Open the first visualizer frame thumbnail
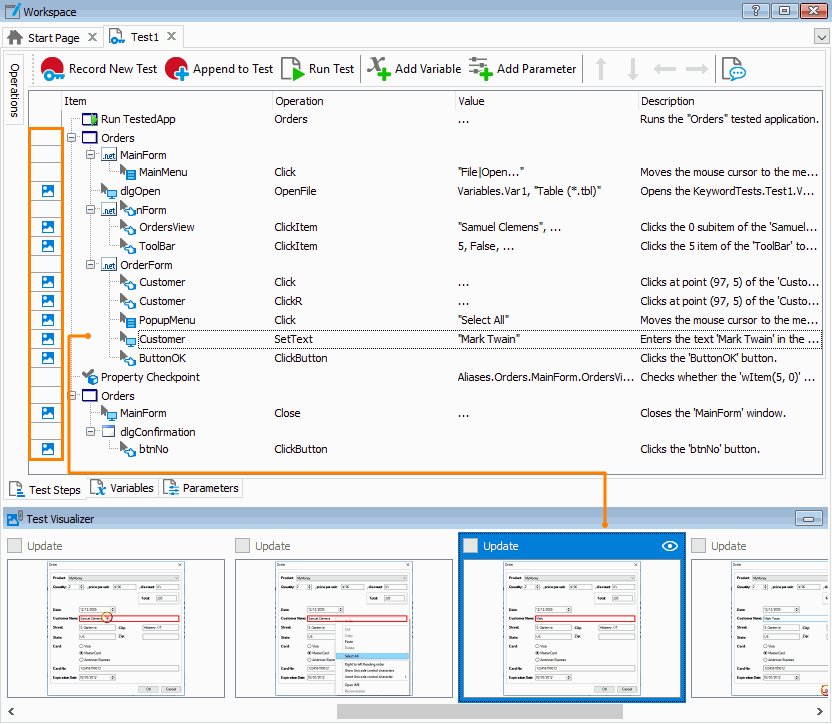The image size is (832, 724). [116, 628]
